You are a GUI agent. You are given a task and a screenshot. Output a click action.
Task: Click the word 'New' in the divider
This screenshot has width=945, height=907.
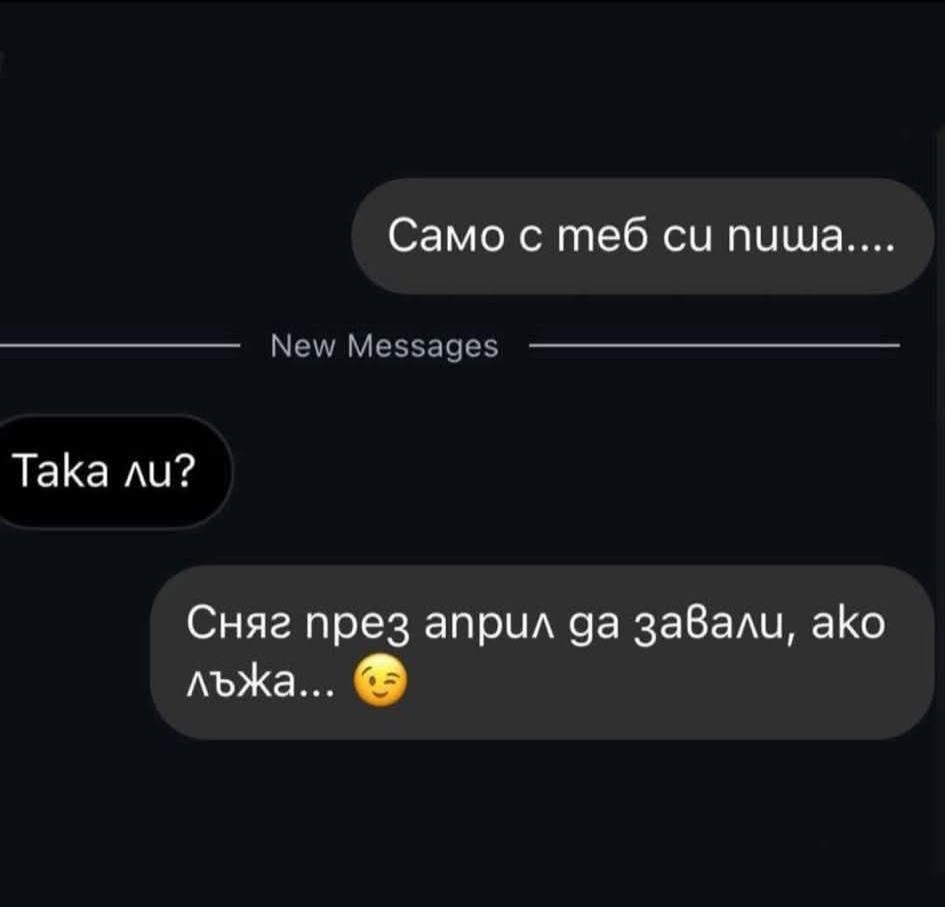(303, 346)
